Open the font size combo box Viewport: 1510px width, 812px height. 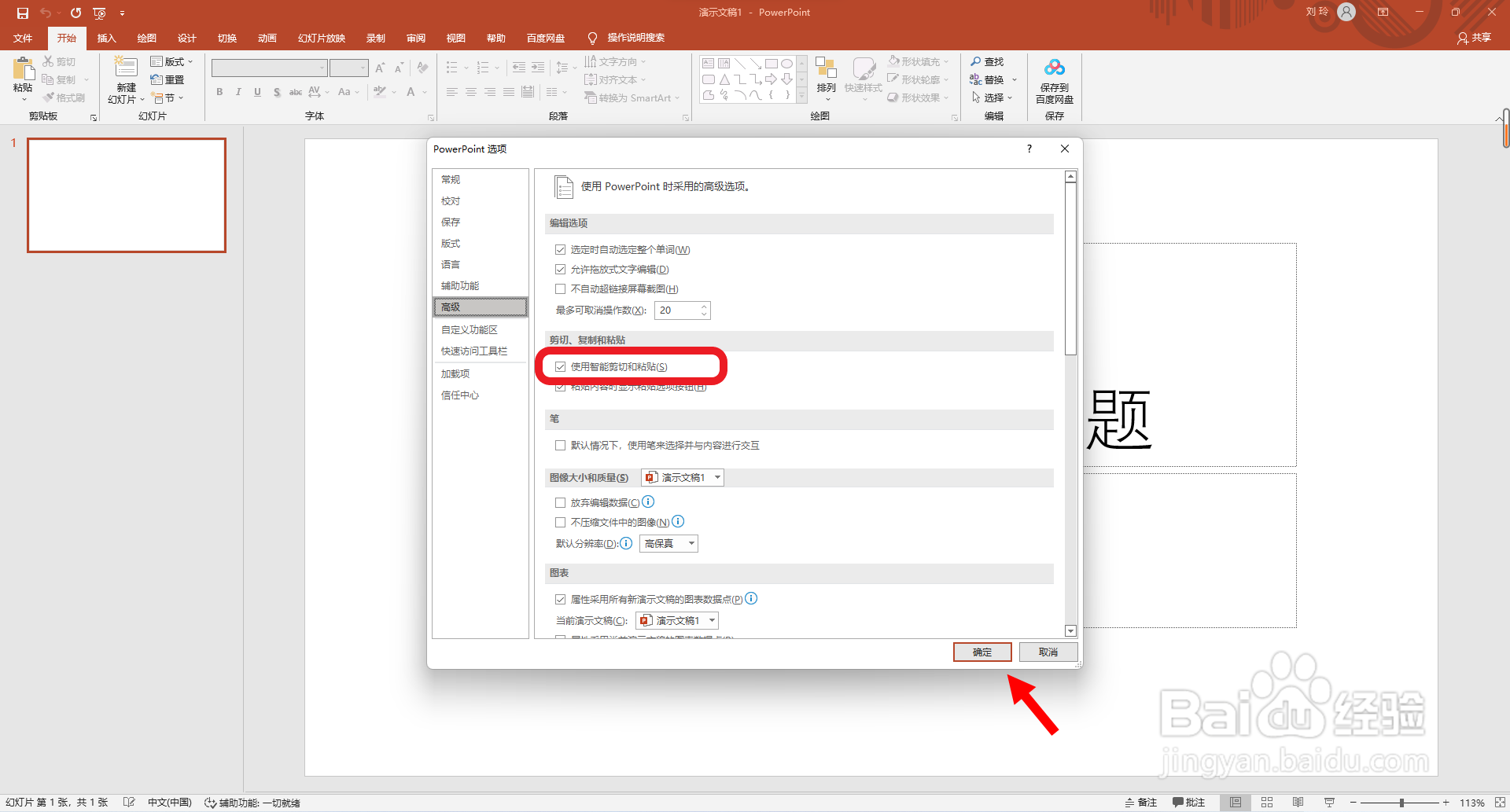pyautogui.click(x=349, y=68)
